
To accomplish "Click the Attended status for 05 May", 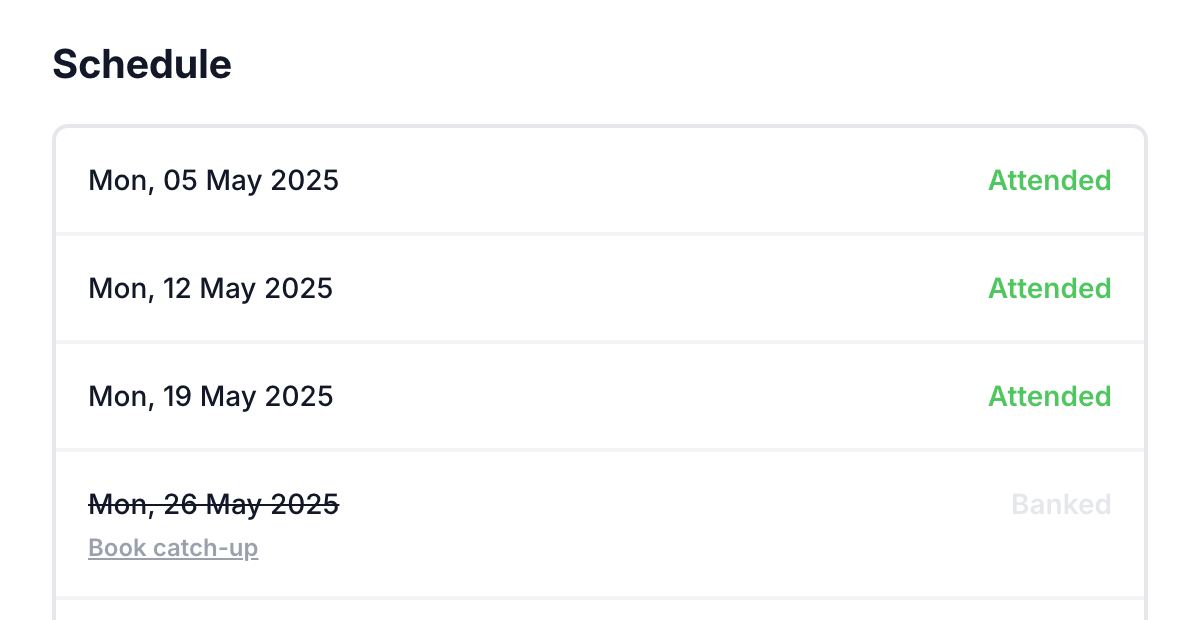I will 1049,181.
